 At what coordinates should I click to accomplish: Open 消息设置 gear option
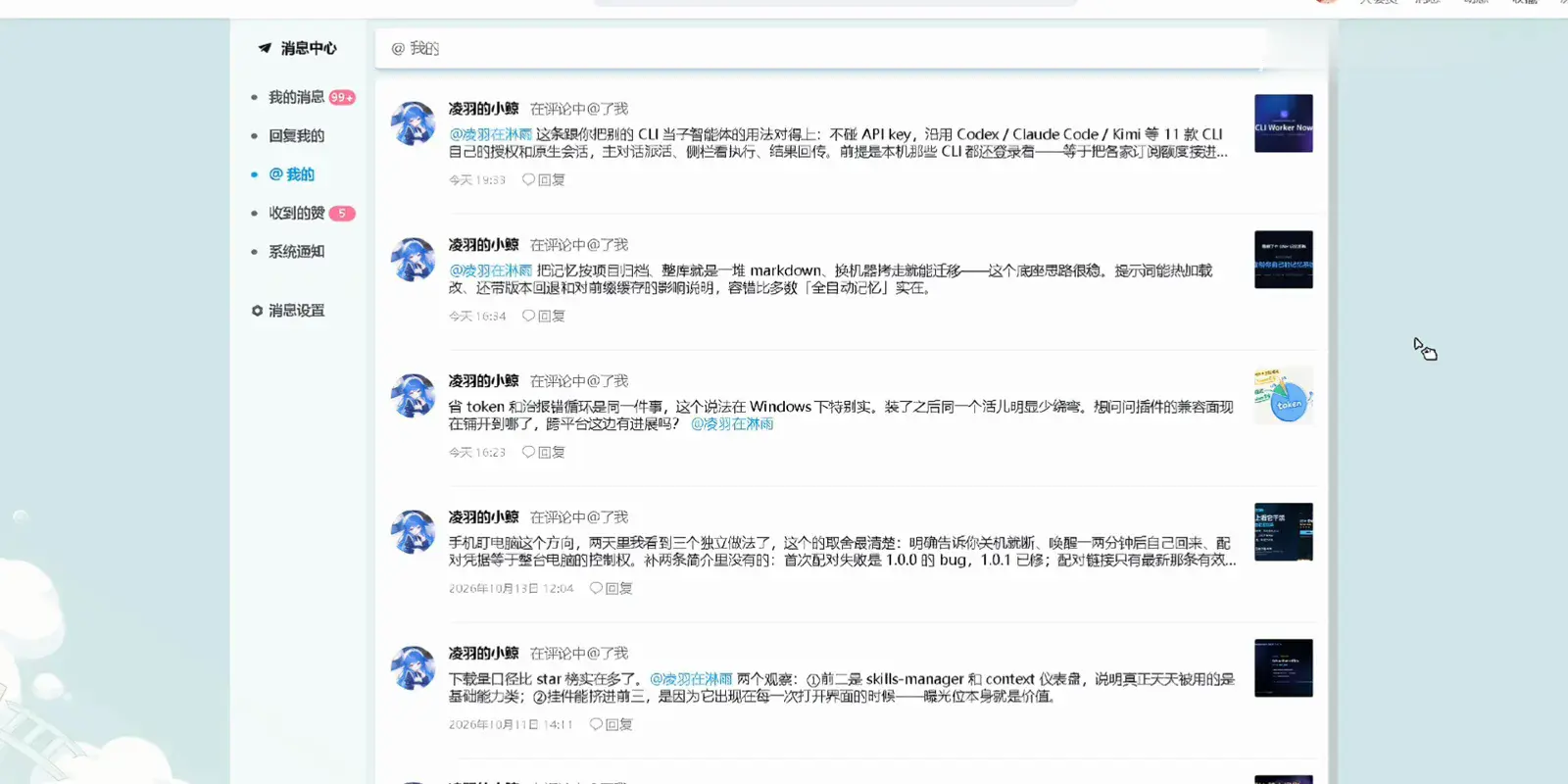[x=287, y=311]
